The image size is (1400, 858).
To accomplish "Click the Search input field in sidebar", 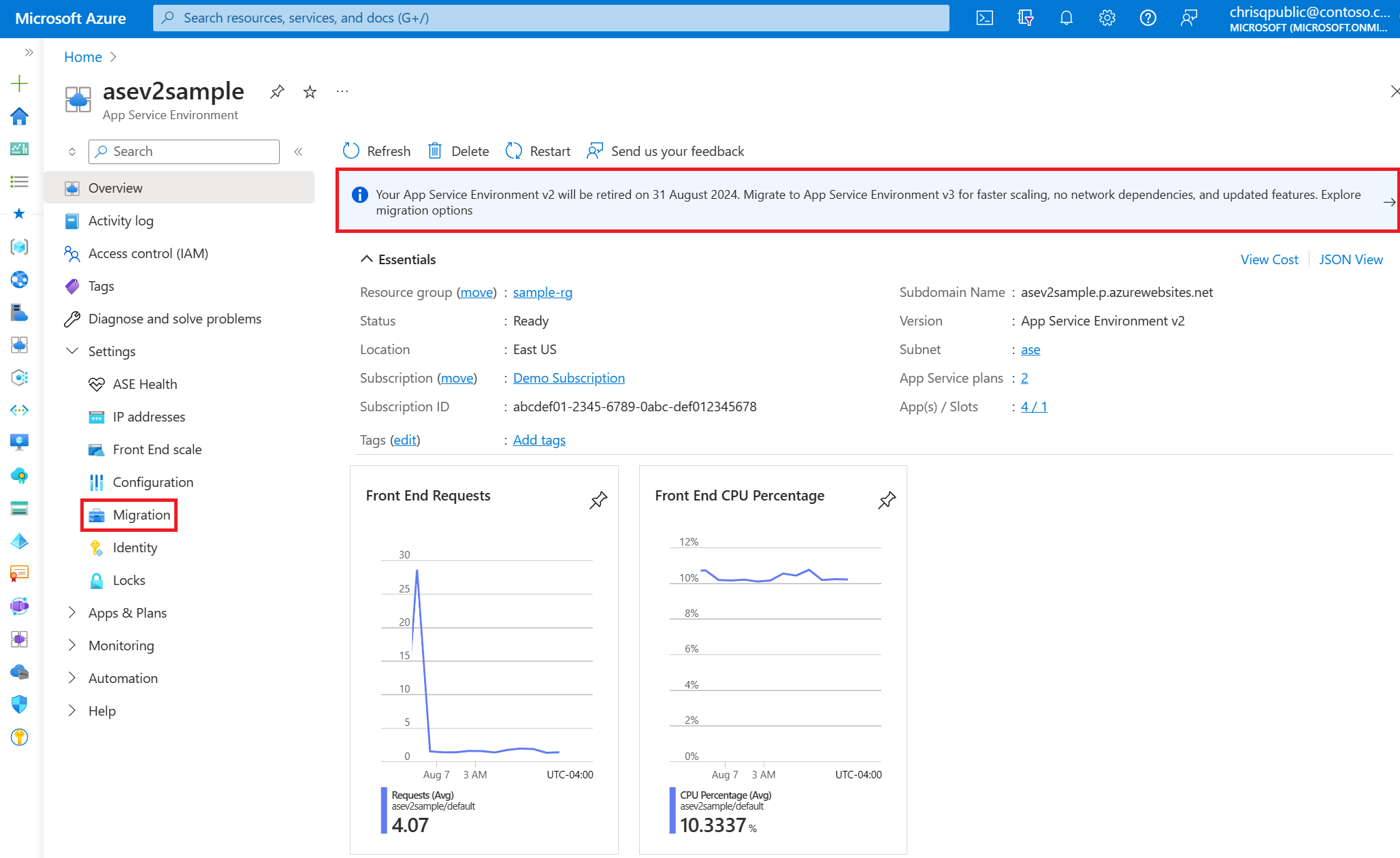I will pos(185,151).
